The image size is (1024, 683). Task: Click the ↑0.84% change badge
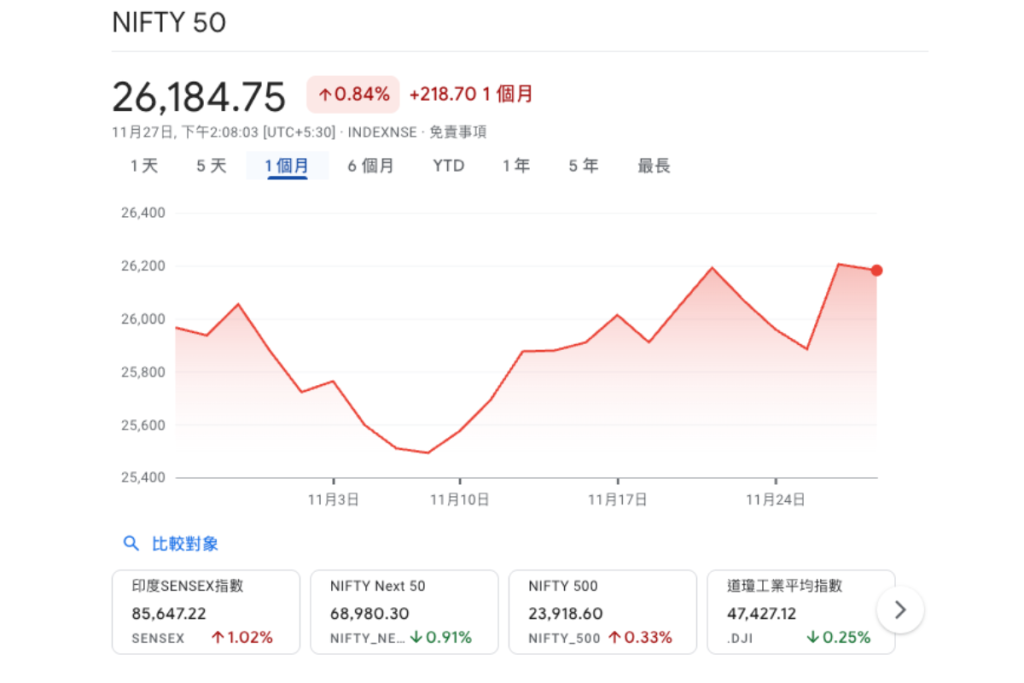point(353,94)
